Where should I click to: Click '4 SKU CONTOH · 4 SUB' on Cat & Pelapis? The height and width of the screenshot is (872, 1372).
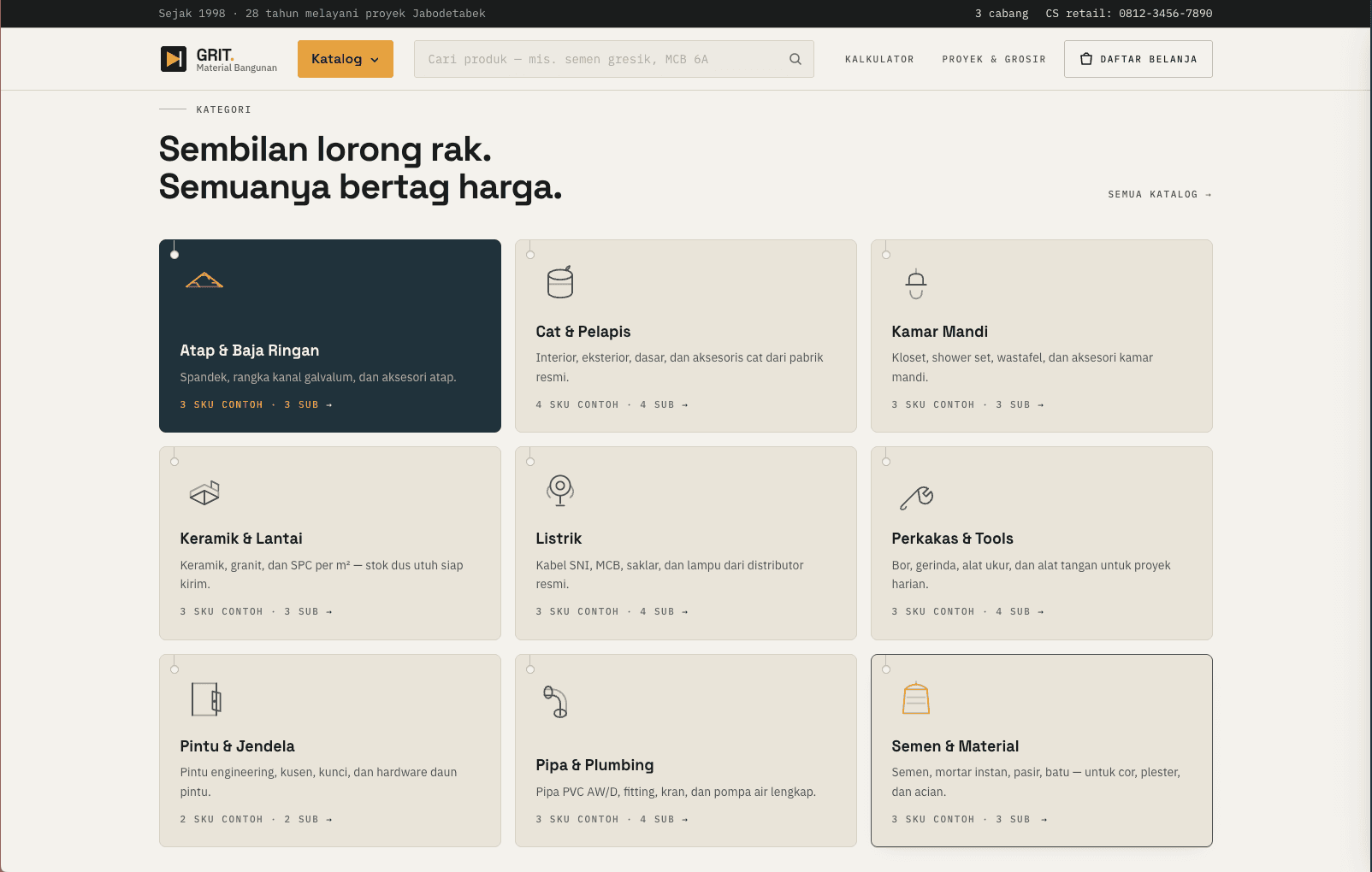click(612, 405)
